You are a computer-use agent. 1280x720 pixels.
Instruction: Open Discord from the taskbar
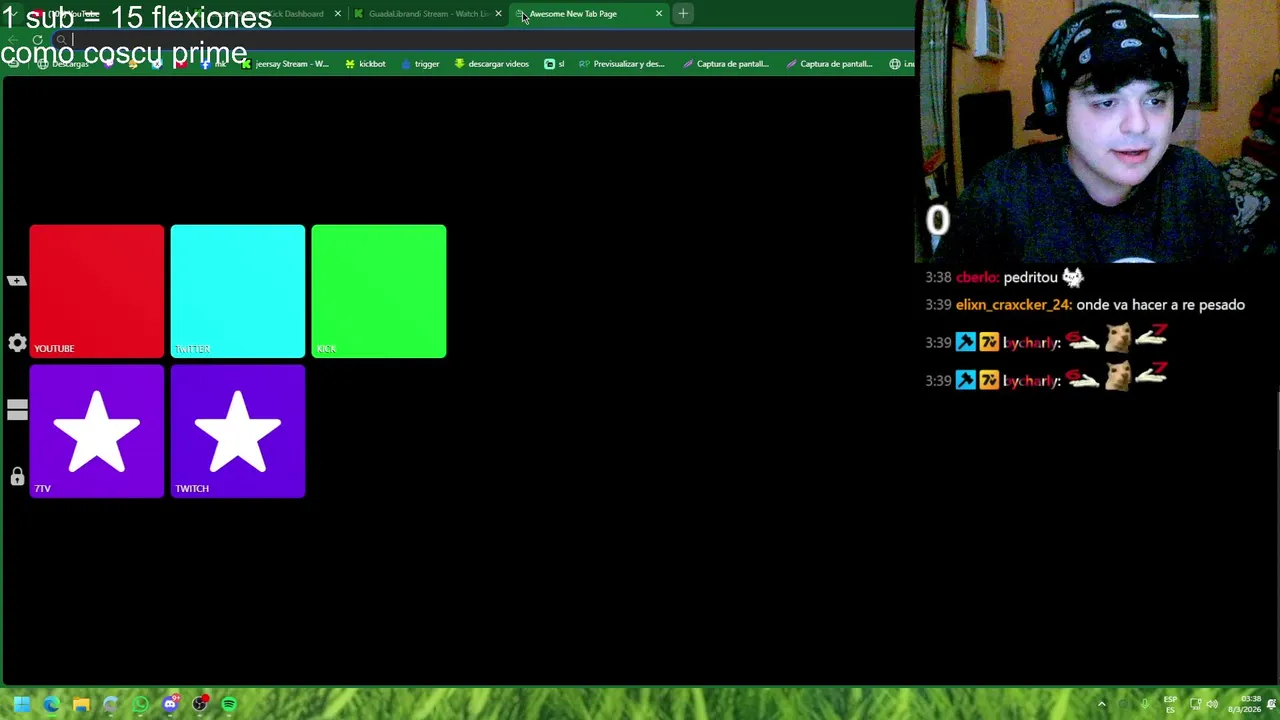(x=170, y=704)
